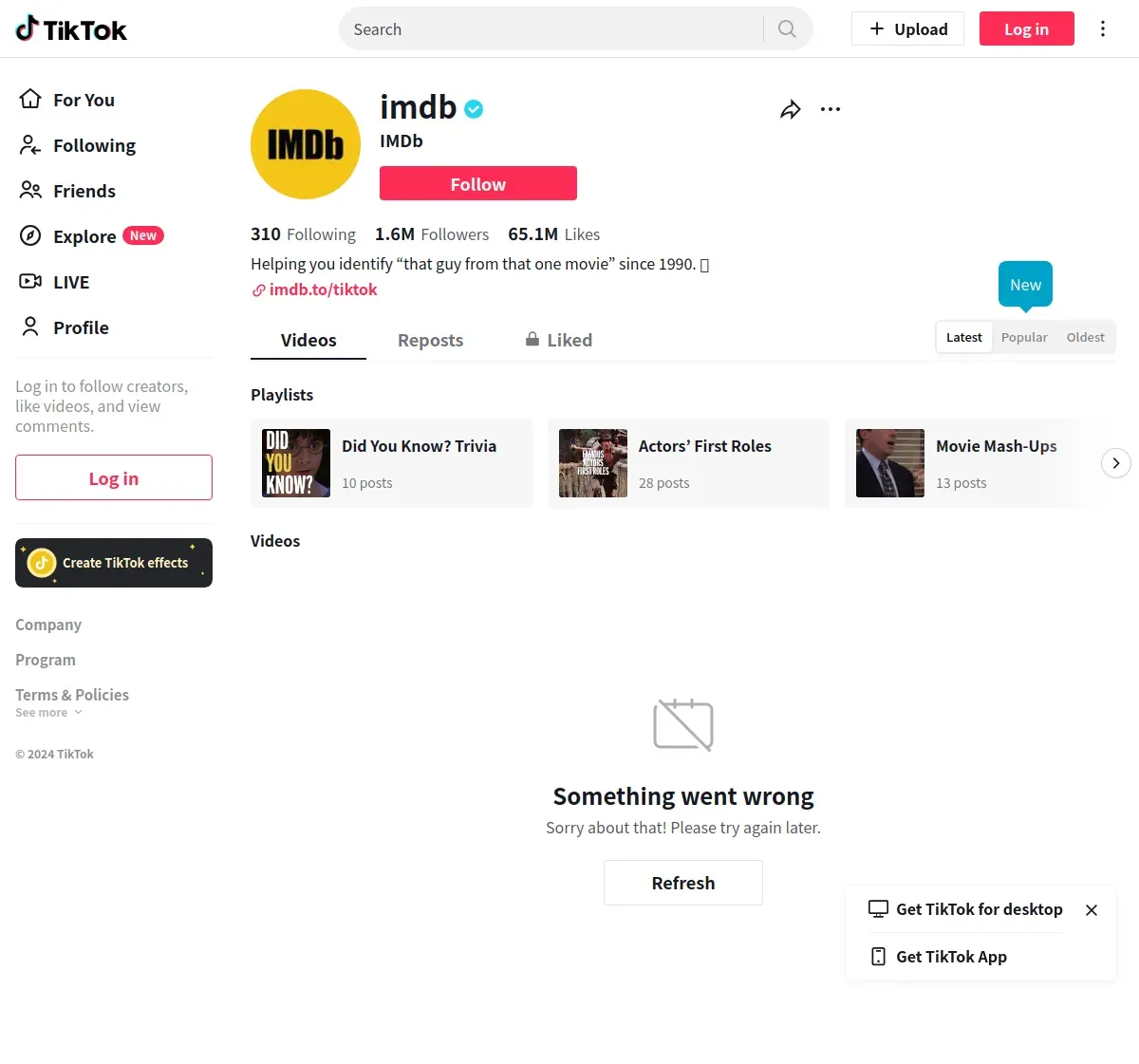Image resolution: width=1139 pixels, height=1064 pixels.
Task: Share the imdb profile via arrow icon
Action: tap(790, 109)
